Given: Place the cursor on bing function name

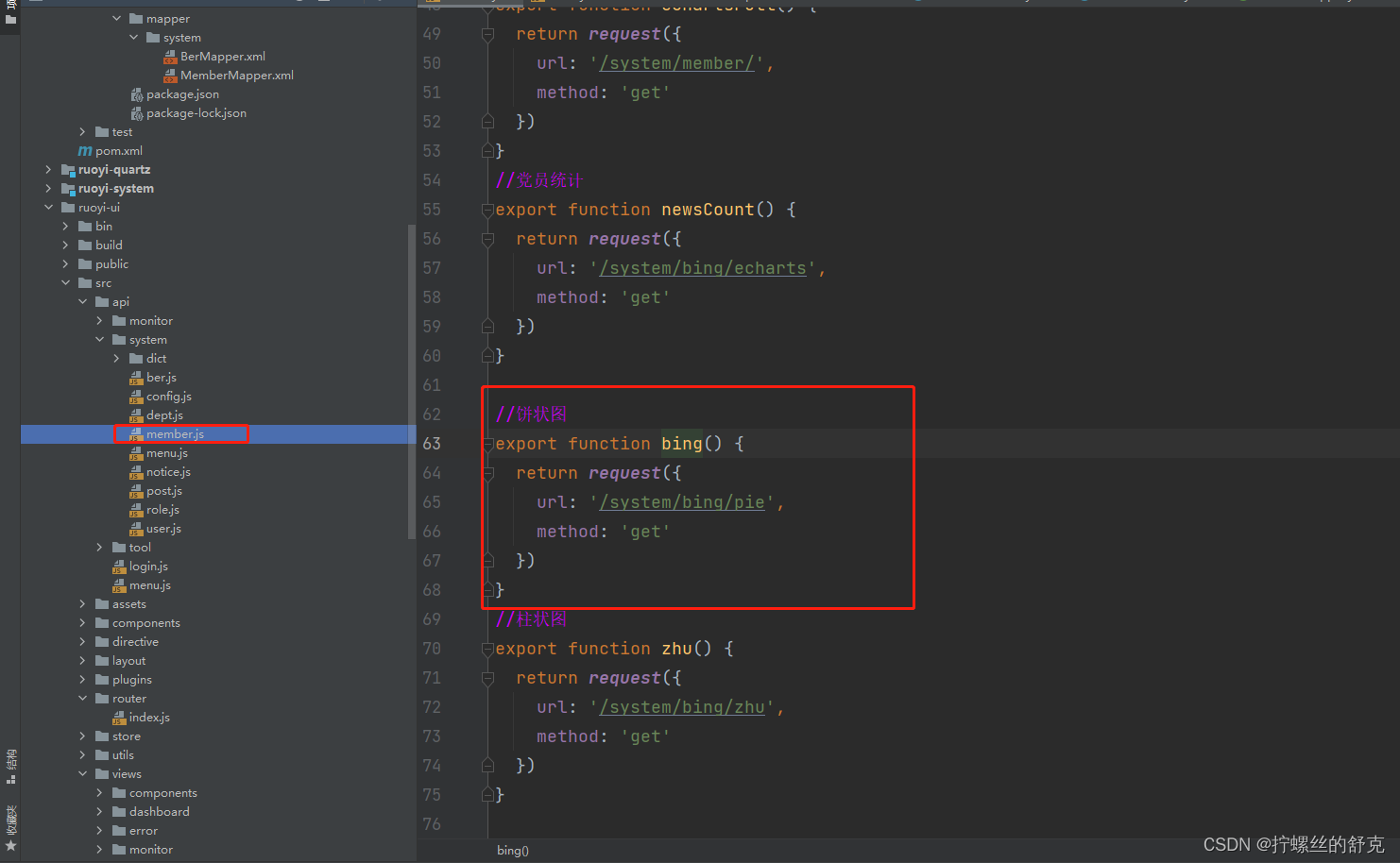Looking at the screenshot, I should [682, 444].
